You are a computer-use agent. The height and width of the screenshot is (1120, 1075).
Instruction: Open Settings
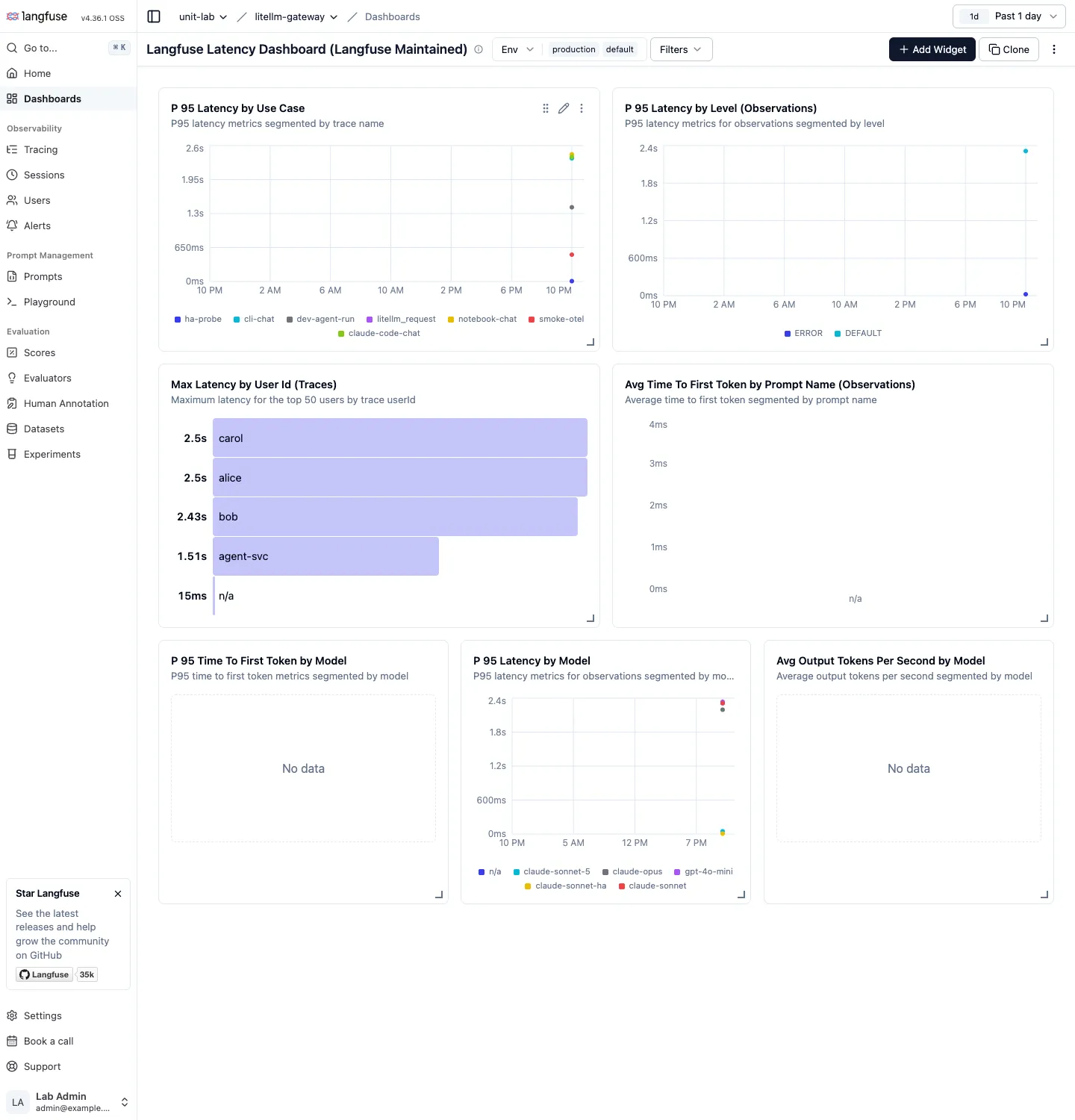(x=69, y=1015)
